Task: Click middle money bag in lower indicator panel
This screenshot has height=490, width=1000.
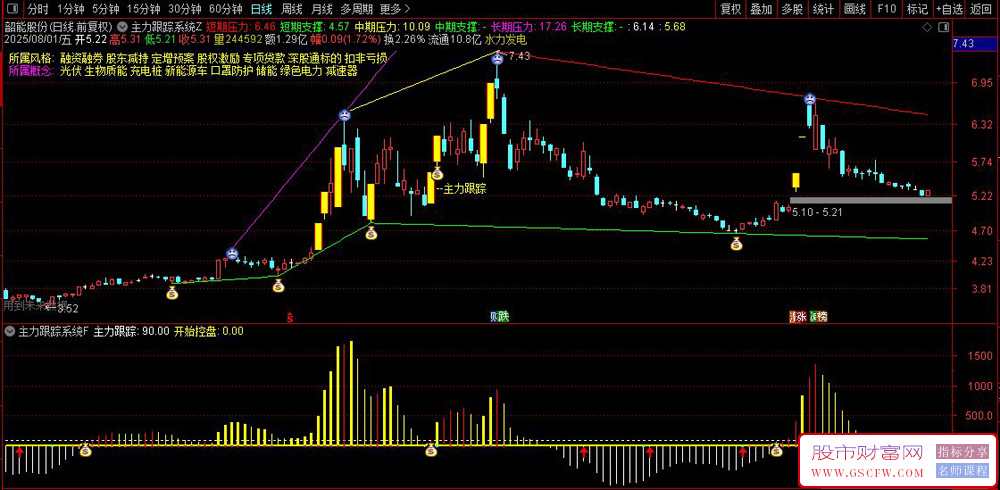Action: tap(430, 450)
